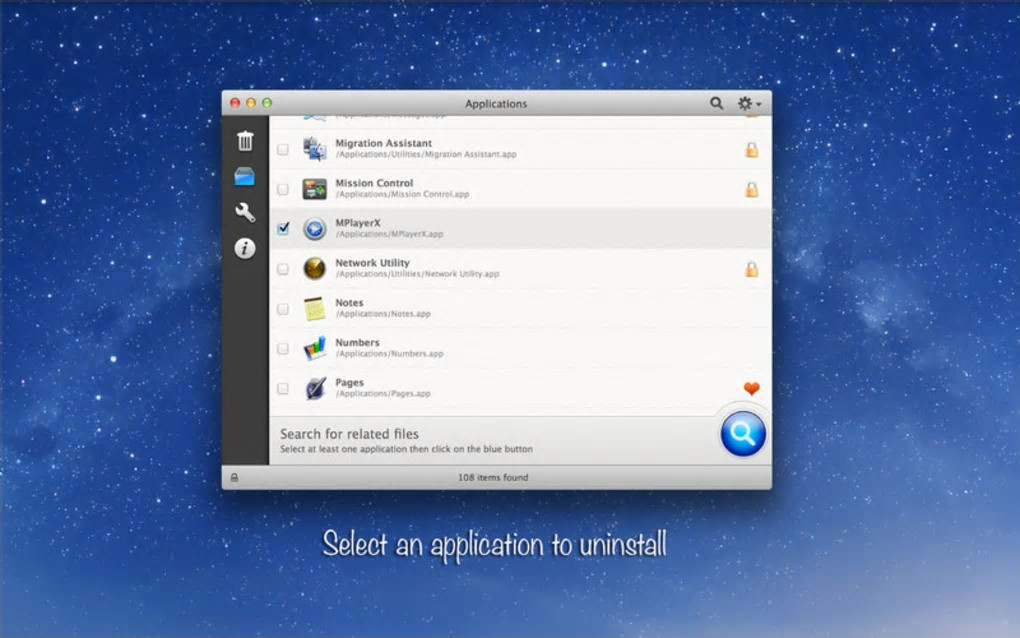Screen dimensions: 1020x638
Task: Click the Pages app icon
Action: click(315, 388)
